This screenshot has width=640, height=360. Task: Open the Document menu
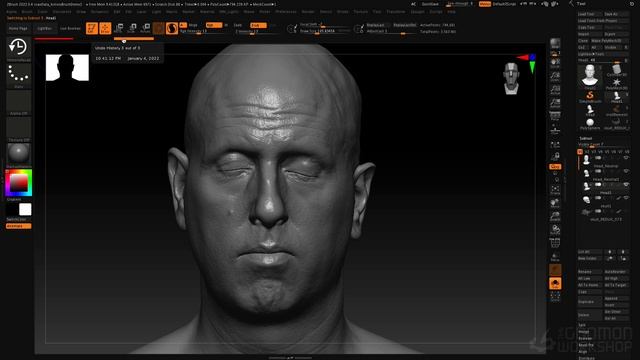click(x=62, y=12)
